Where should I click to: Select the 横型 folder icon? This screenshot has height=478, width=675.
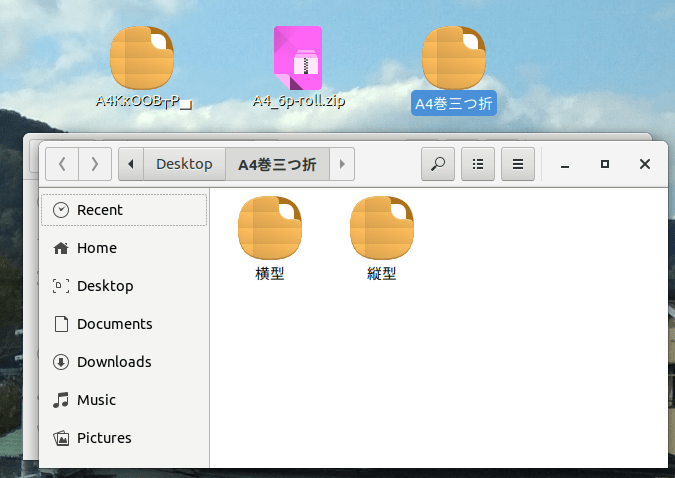pyautogui.click(x=270, y=228)
